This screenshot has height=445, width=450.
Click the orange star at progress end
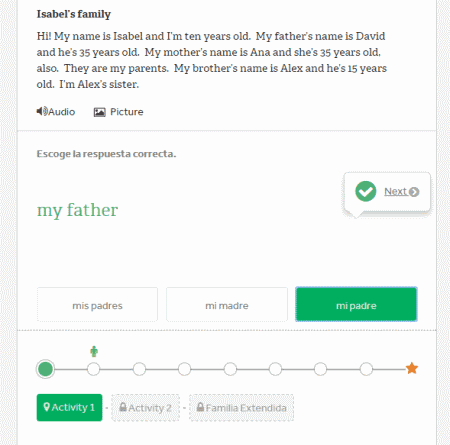point(412,368)
